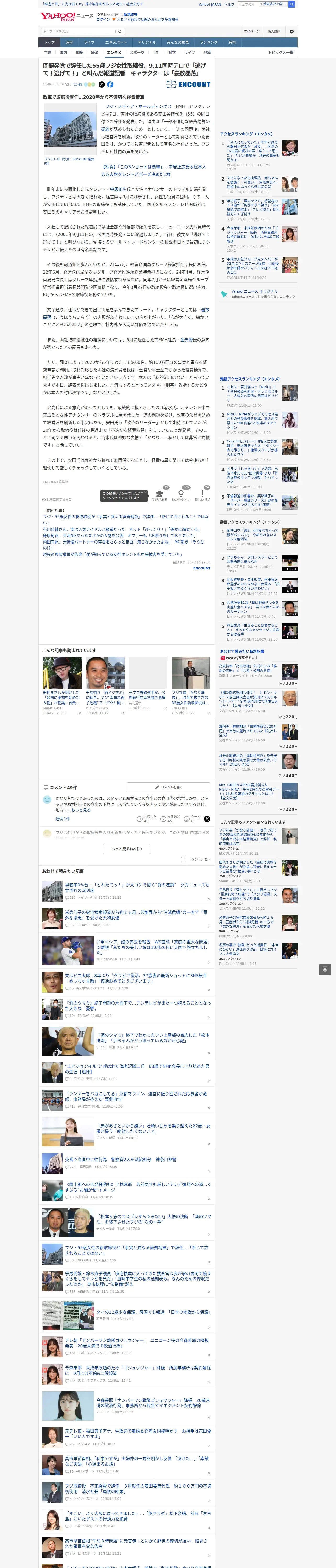Image resolution: width=336 pixels, height=1568 pixels.
Task: Open Yahoo! JAPAN link in top bar
Action: point(210,4)
